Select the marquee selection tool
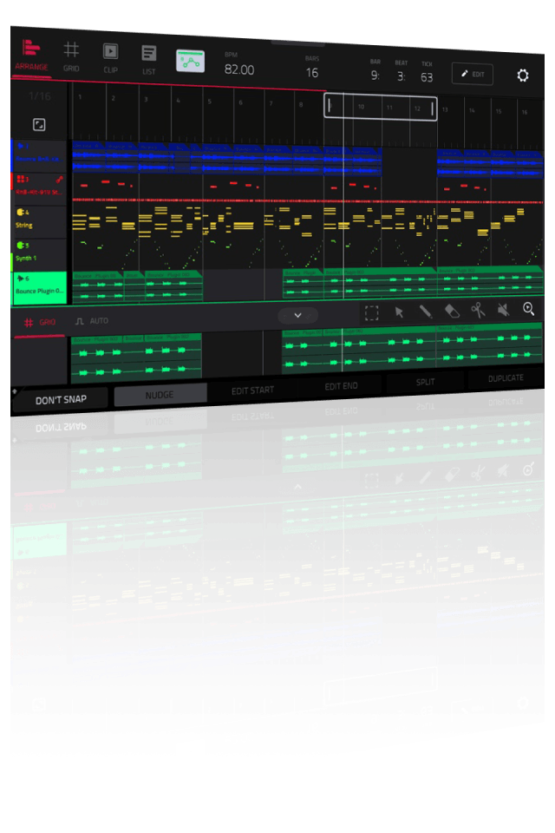The width and height of the screenshot is (555, 833). (372, 313)
